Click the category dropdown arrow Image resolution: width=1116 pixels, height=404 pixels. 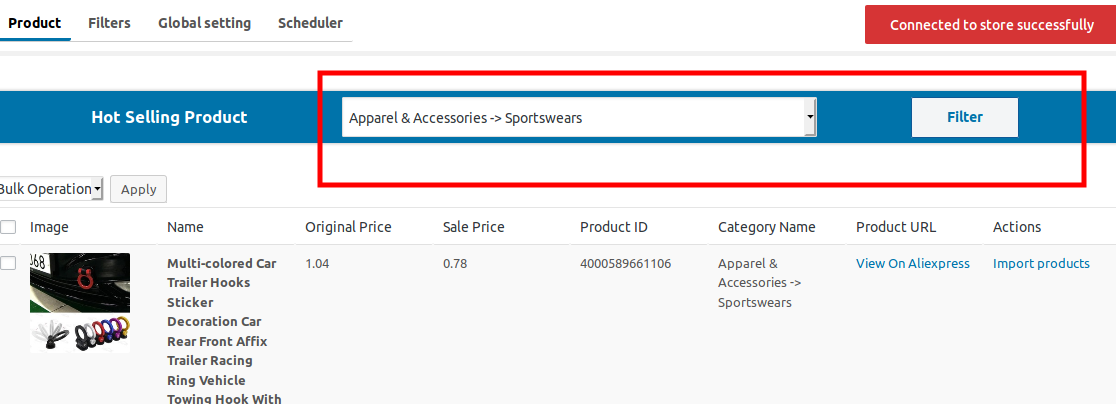click(810, 117)
